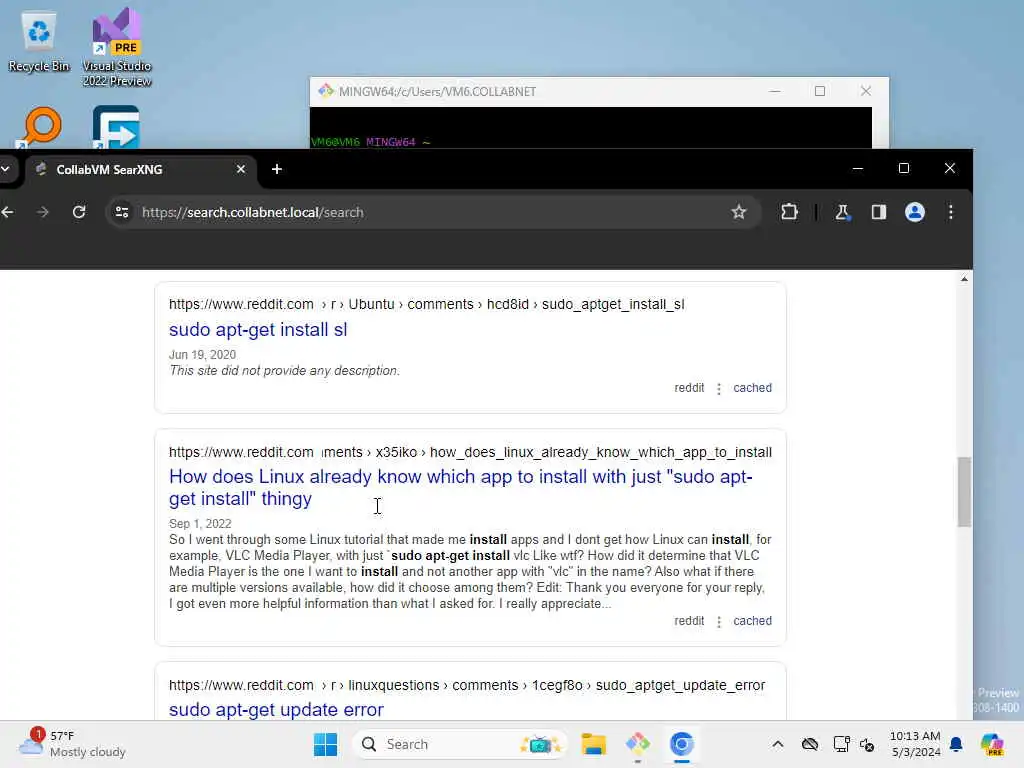Open 'sudo apt-get update error' result

276,710
